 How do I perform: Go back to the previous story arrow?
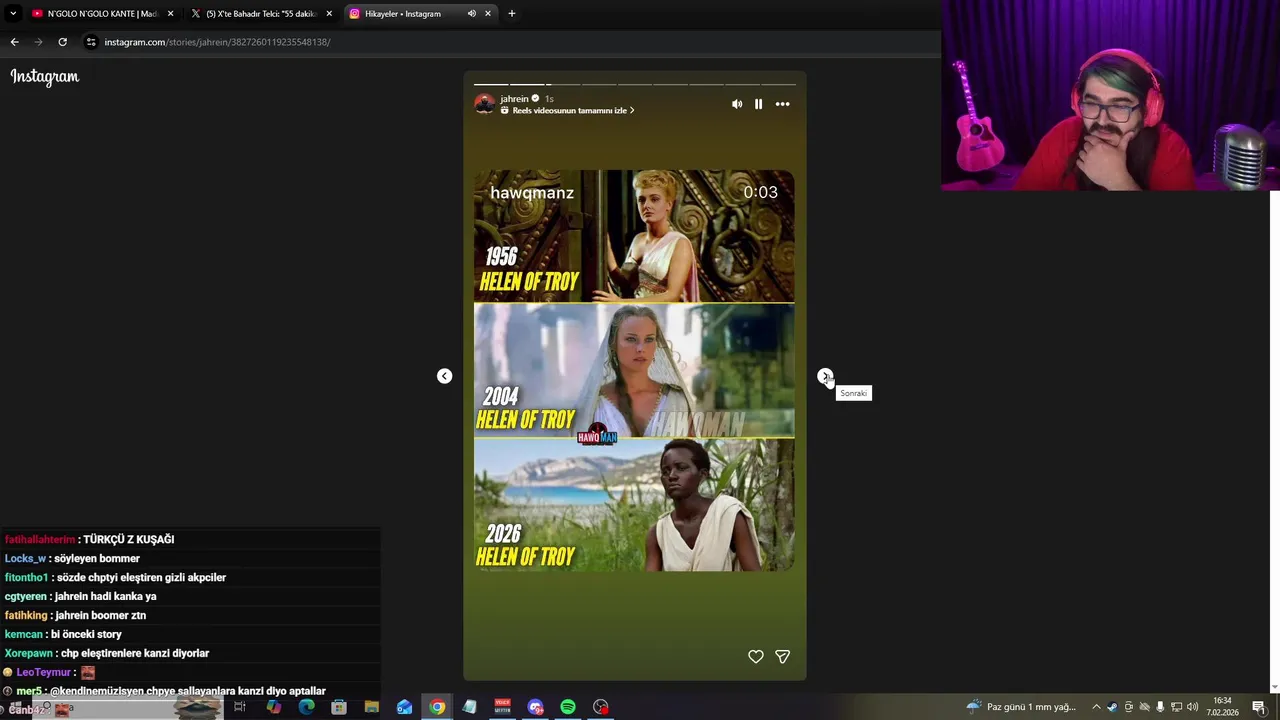pyautogui.click(x=444, y=376)
